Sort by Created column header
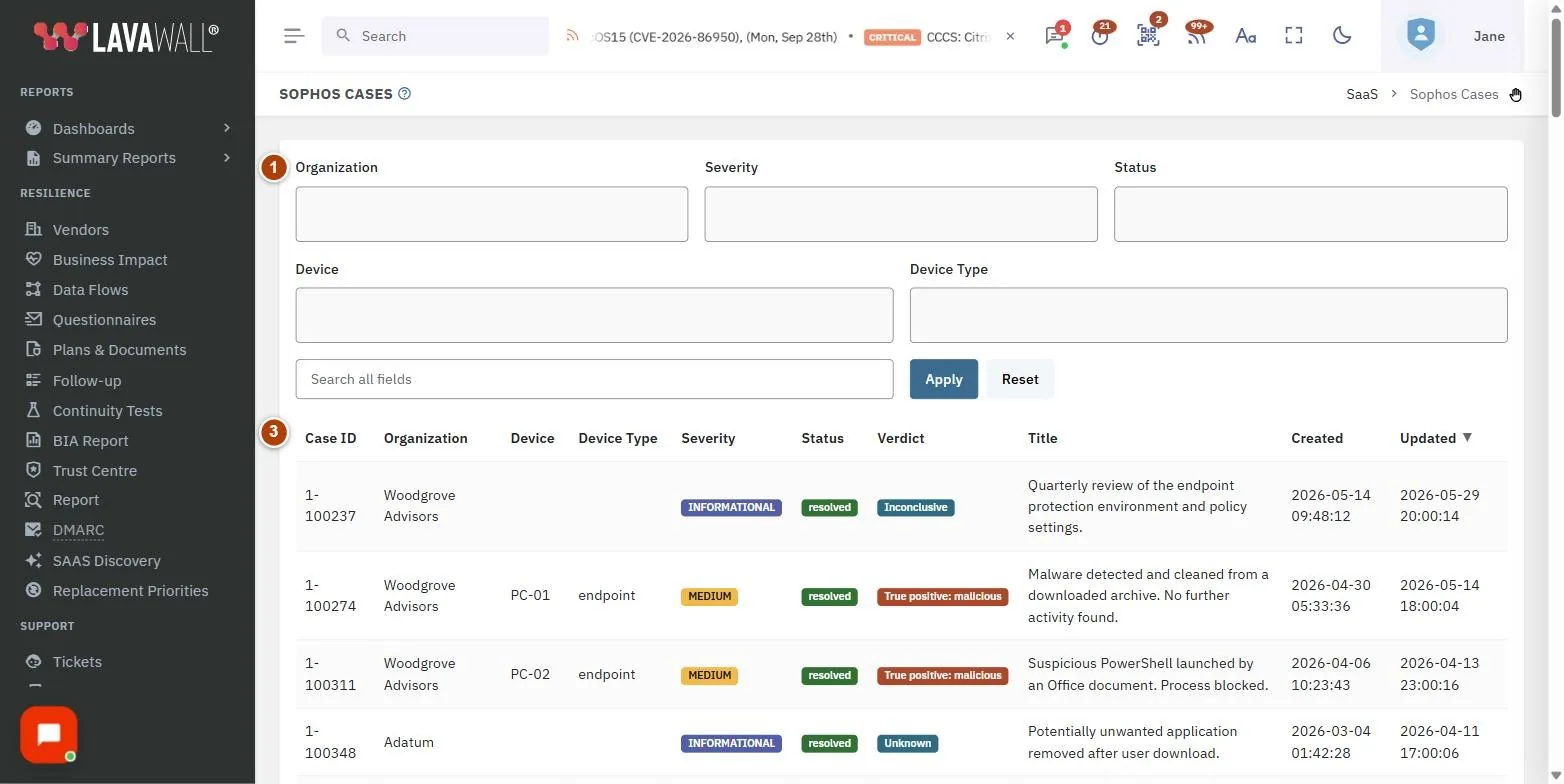 click(x=1317, y=438)
